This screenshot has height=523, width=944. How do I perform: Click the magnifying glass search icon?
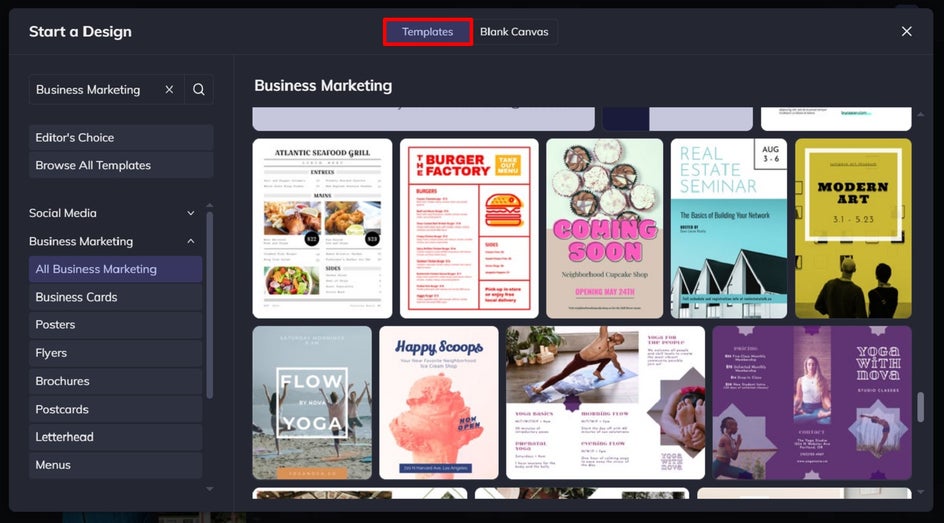coord(199,90)
